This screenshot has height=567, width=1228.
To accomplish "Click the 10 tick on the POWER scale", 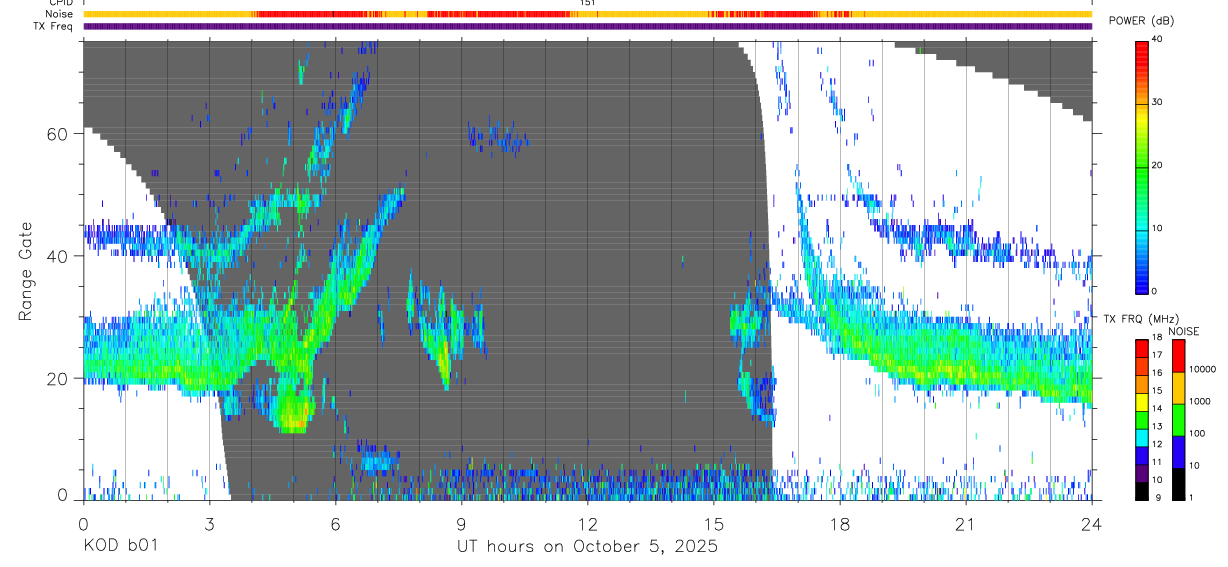I will point(1156,229).
